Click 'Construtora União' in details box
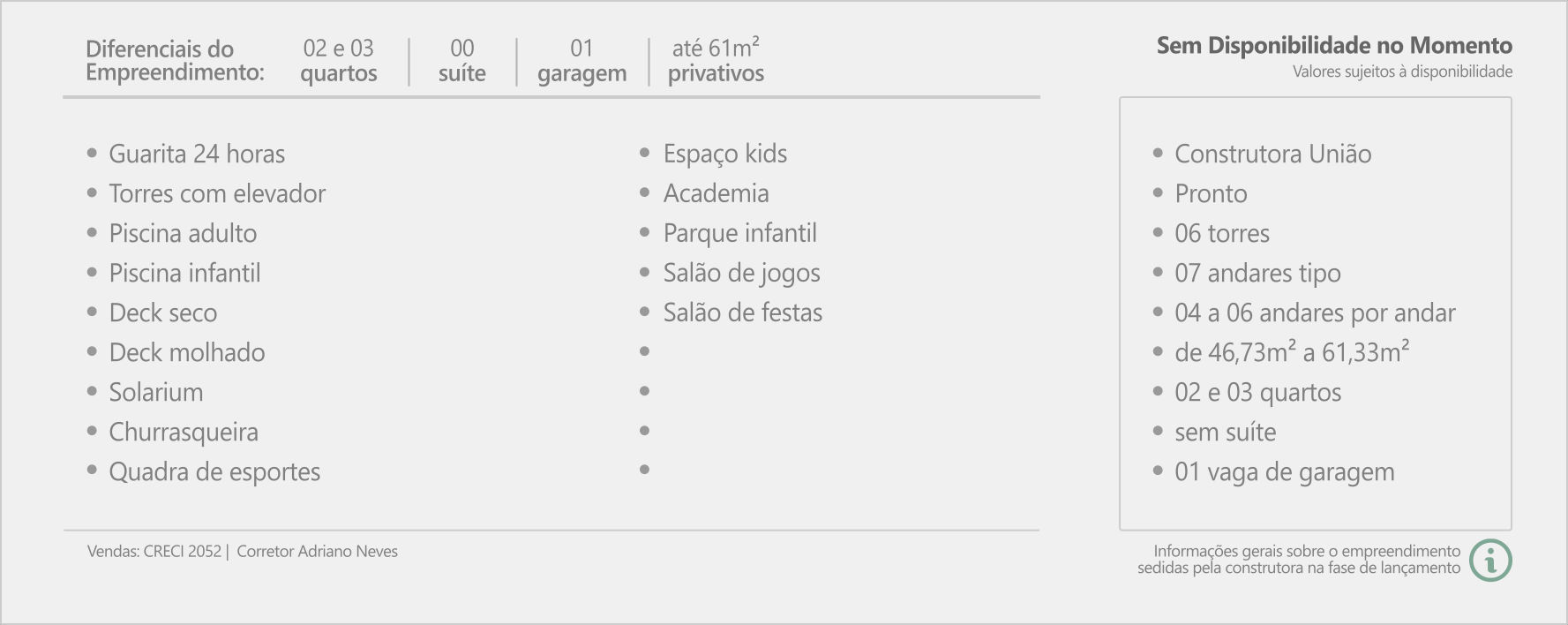 tap(1272, 154)
